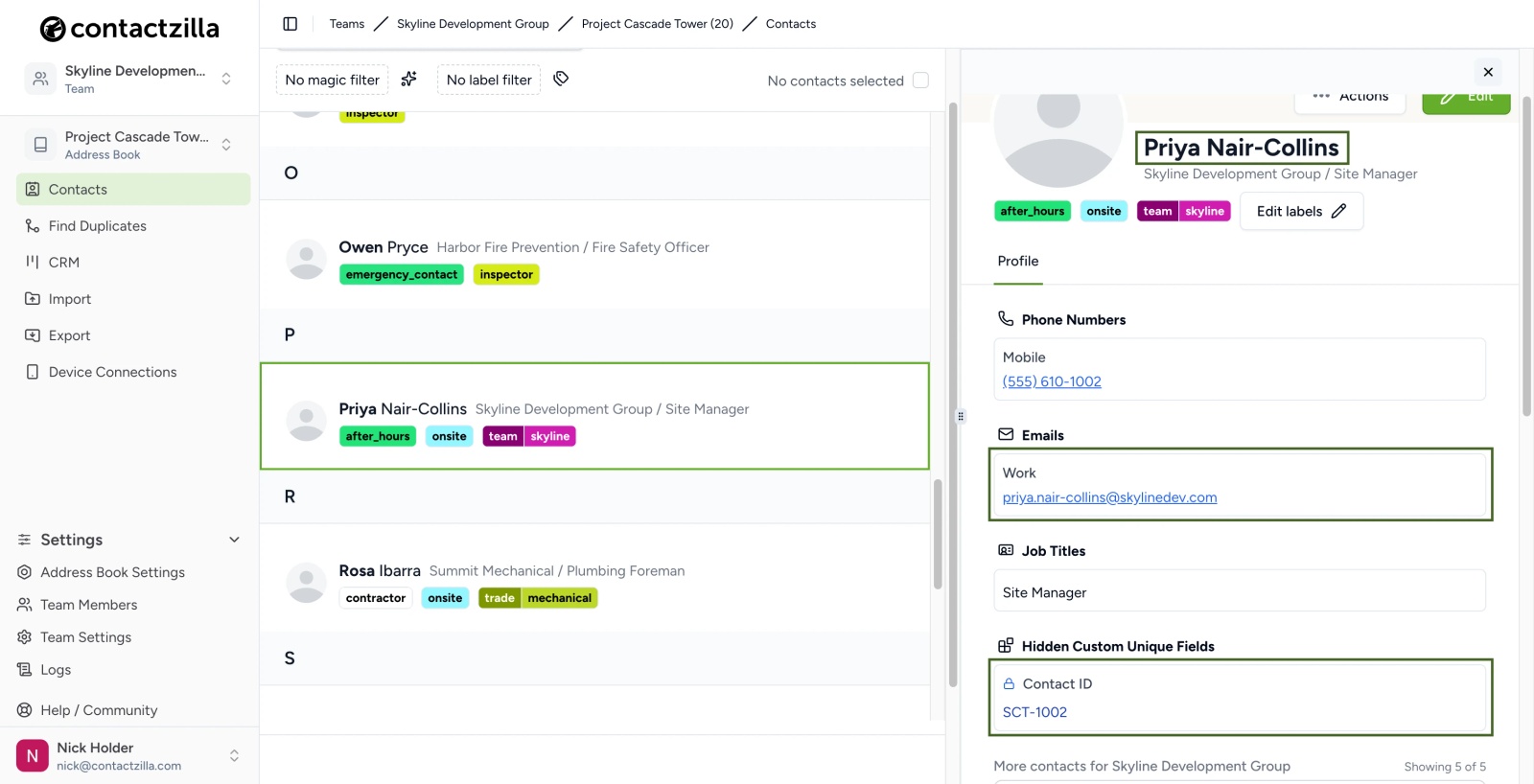The height and width of the screenshot is (784, 1534).
Task: Click priya.nair-collins@skylinedev.com email link
Action: [1109, 497]
